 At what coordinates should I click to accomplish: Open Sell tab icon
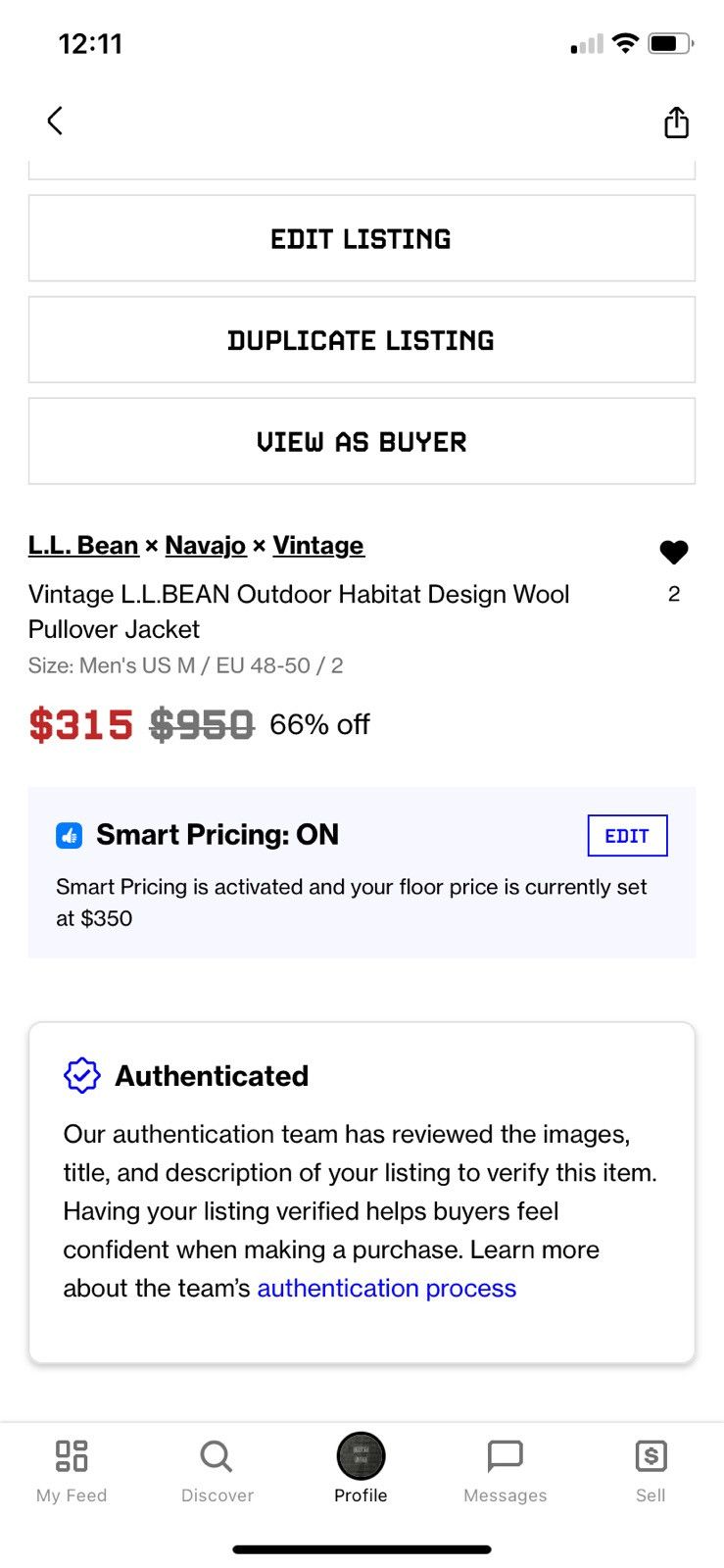pos(651,1471)
